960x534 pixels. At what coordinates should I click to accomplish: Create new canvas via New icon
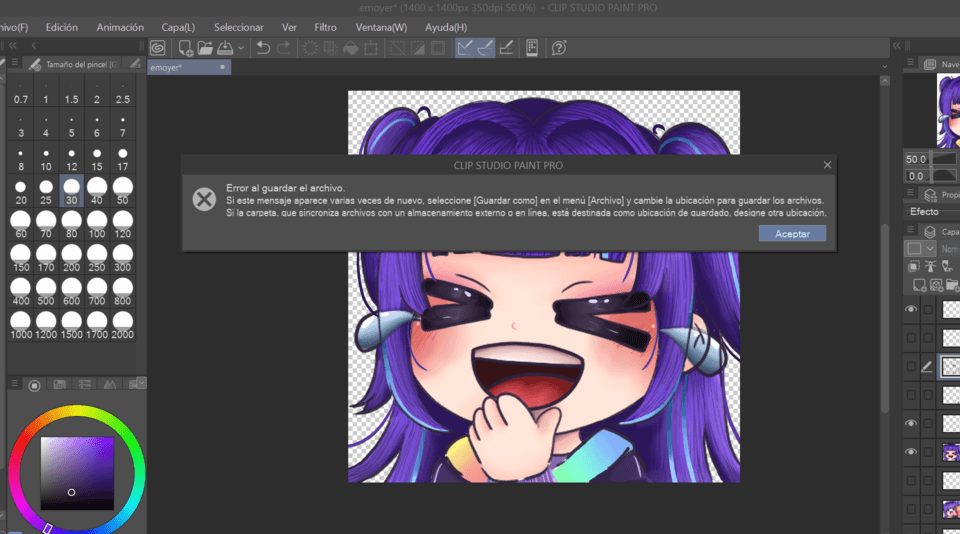click(x=185, y=48)
